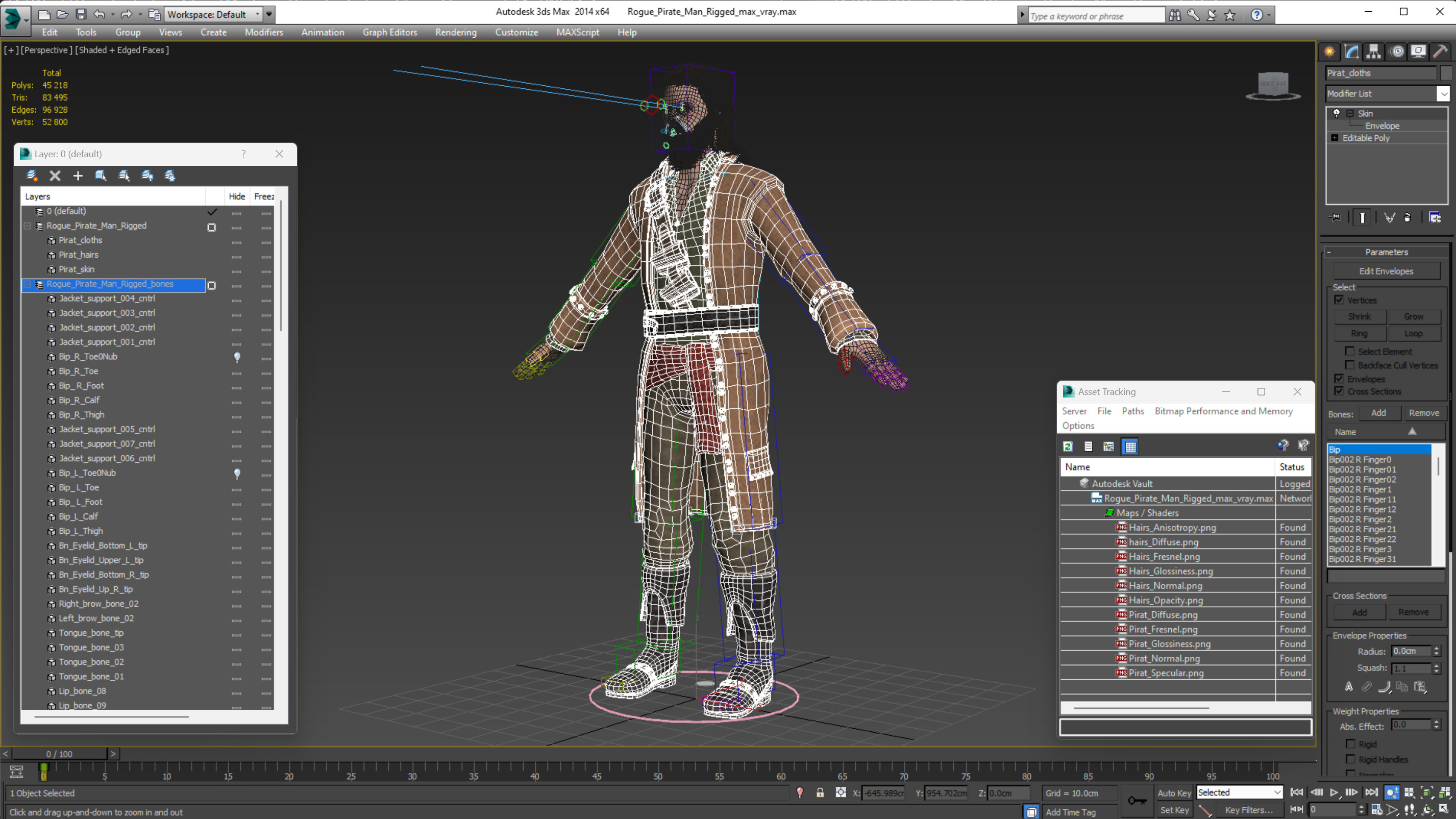Open the Graph Editors menu
The image size is (1456, 819).
pos(389,32)
